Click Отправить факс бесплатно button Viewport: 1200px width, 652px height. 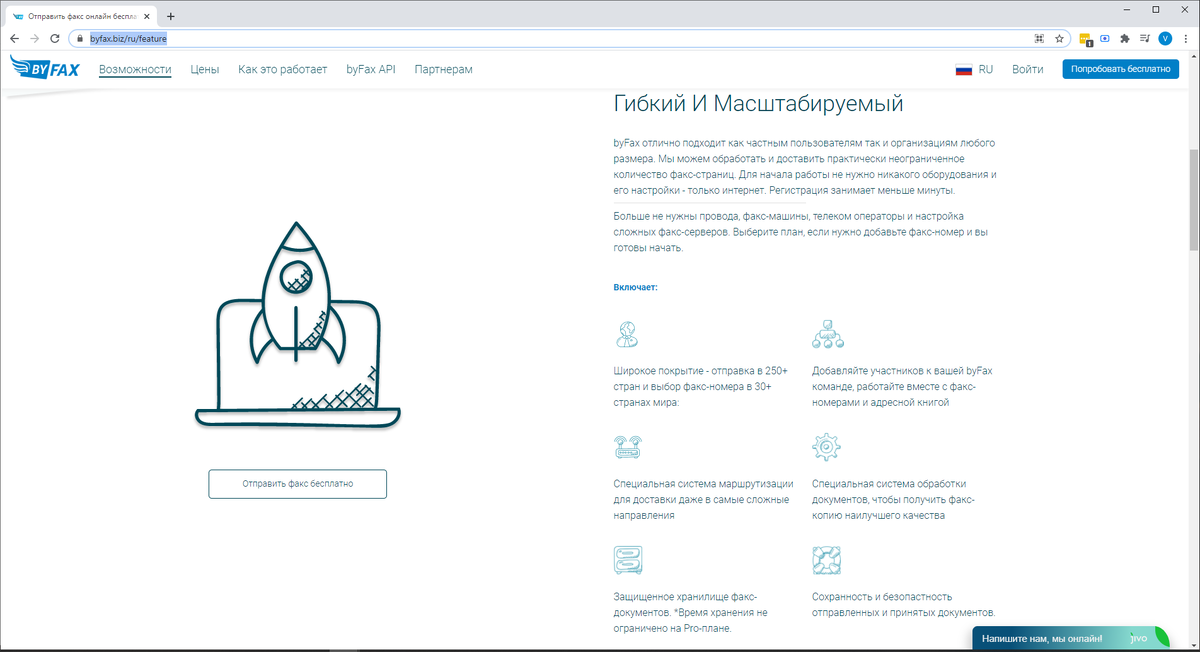[x=298, y=484]
